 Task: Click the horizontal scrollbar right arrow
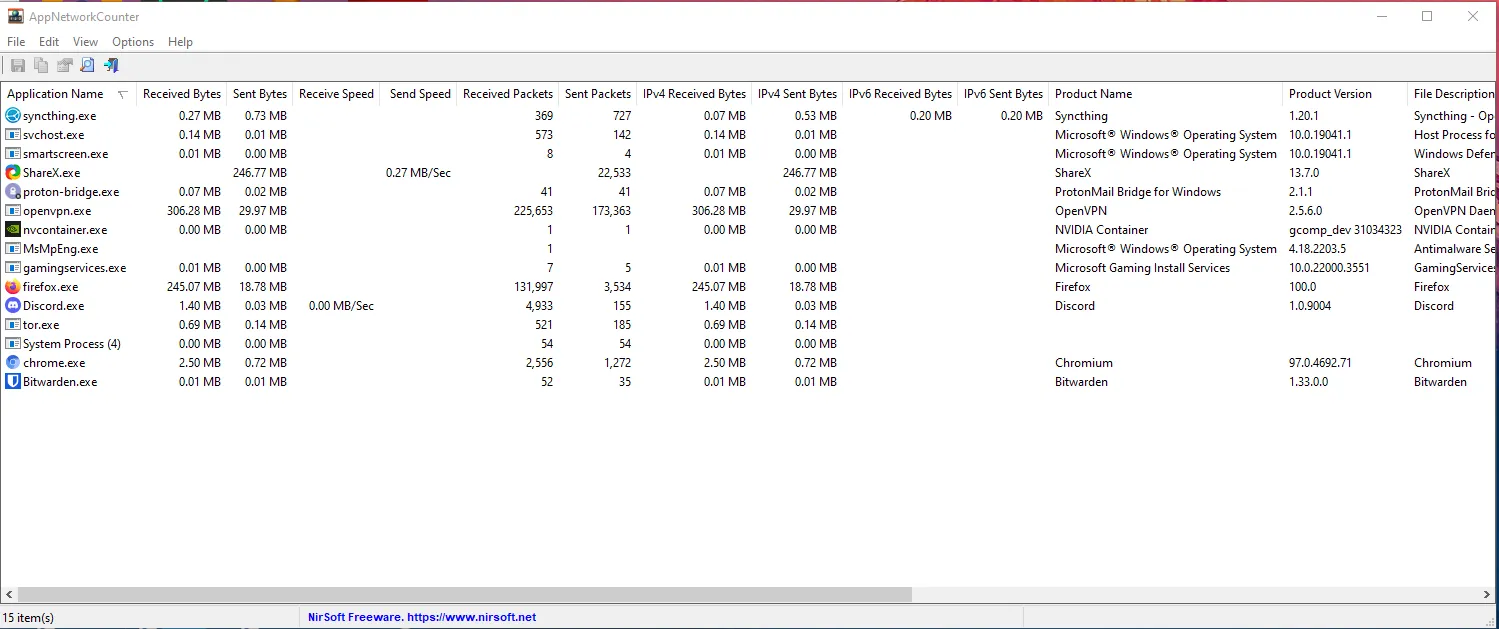point(1488,594)
